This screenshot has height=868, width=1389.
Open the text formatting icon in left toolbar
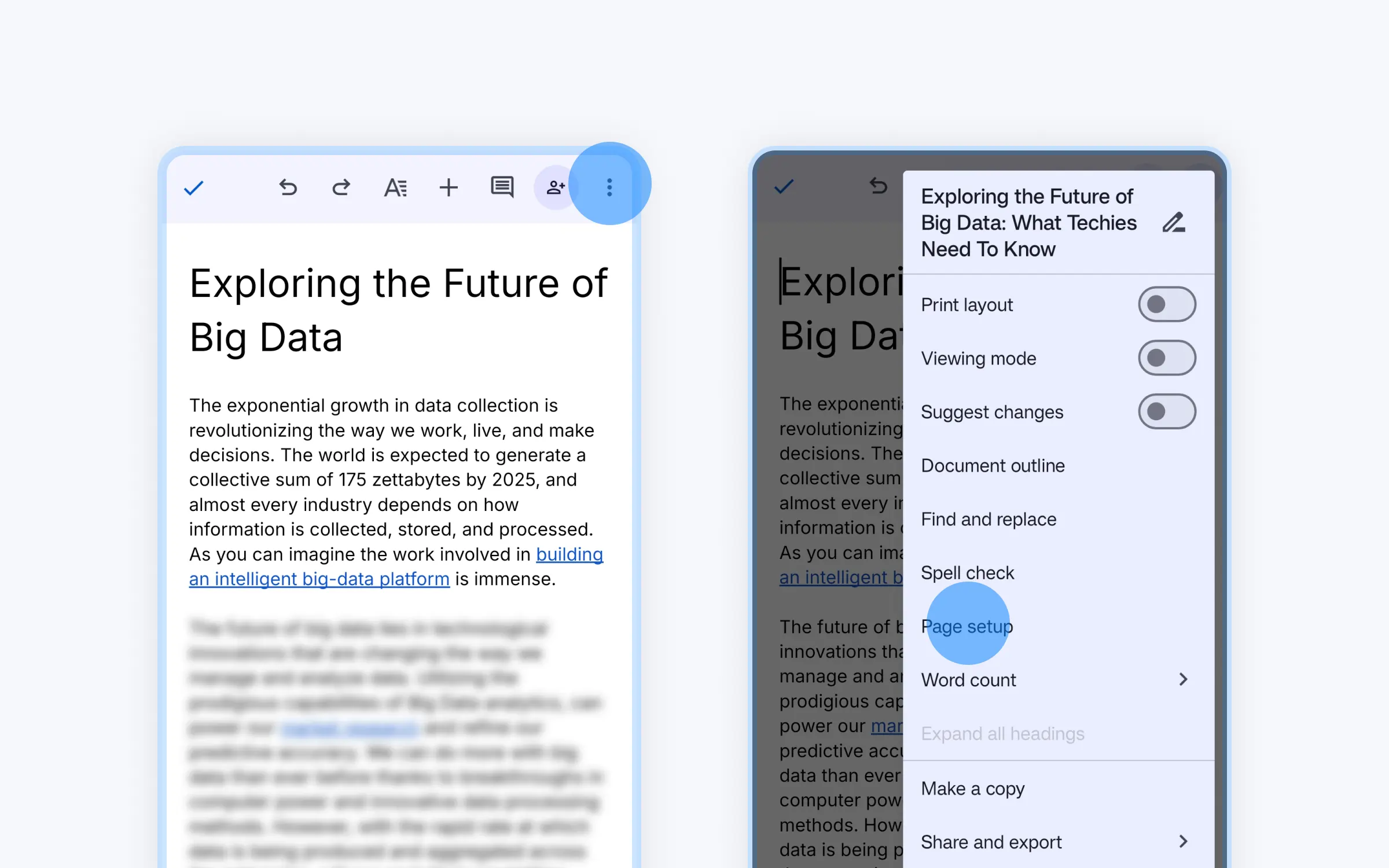[x=396, y=187]
